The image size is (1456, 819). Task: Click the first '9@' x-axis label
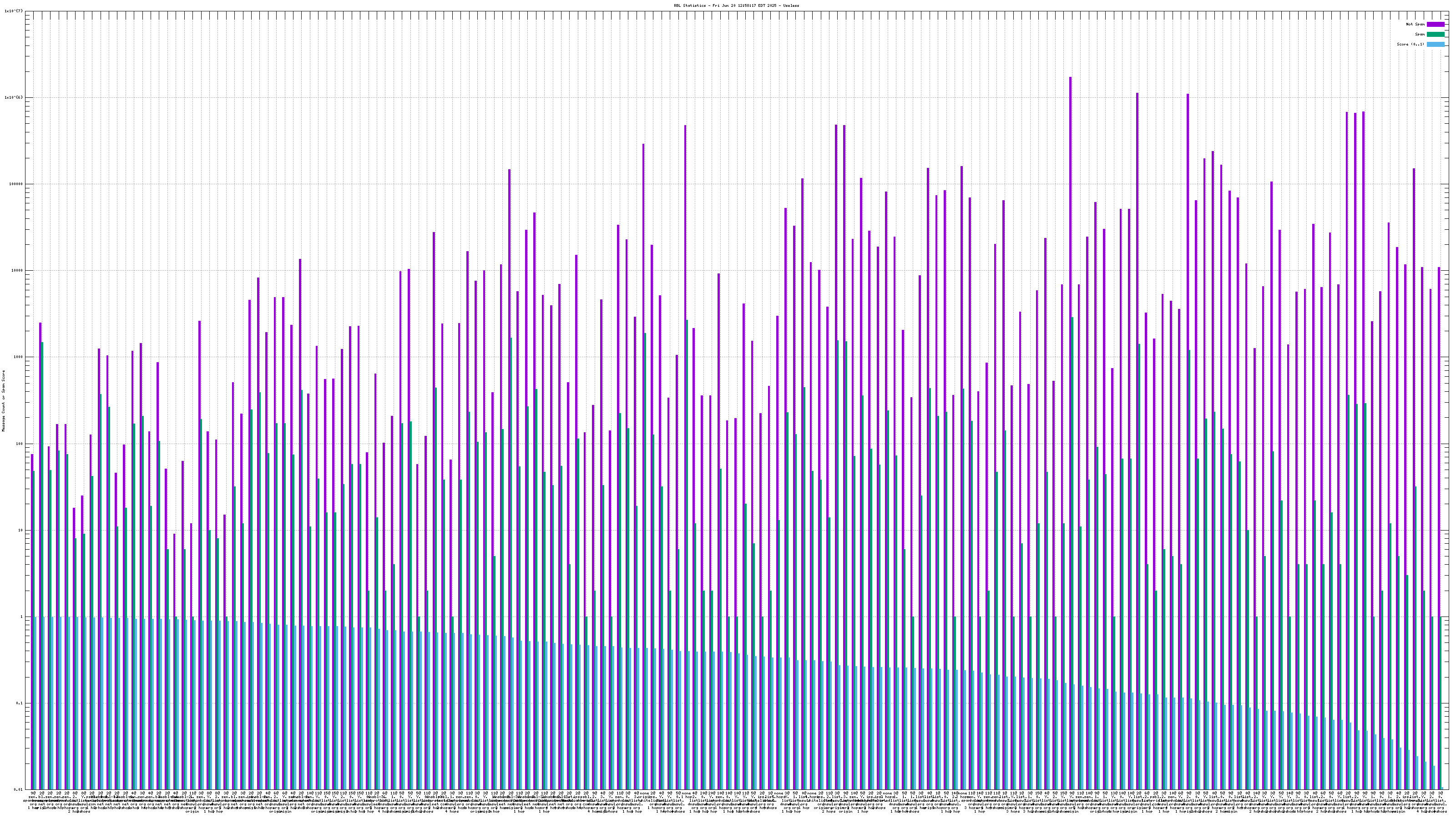(33, 794)
